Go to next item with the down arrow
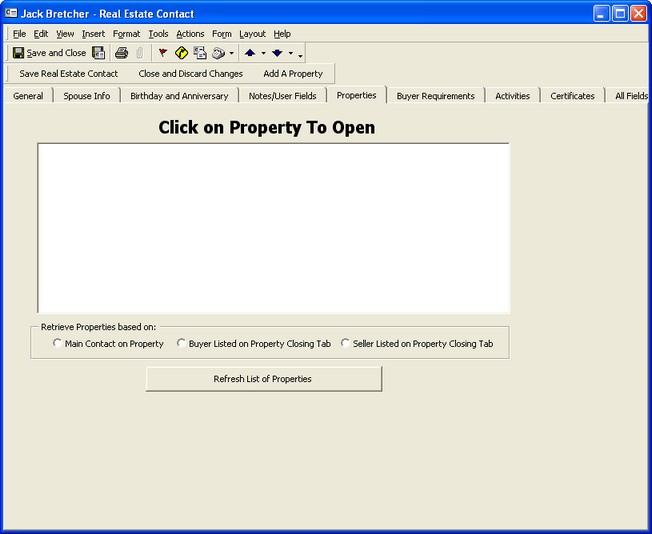652x534 pixels. (x=277, y=53)
